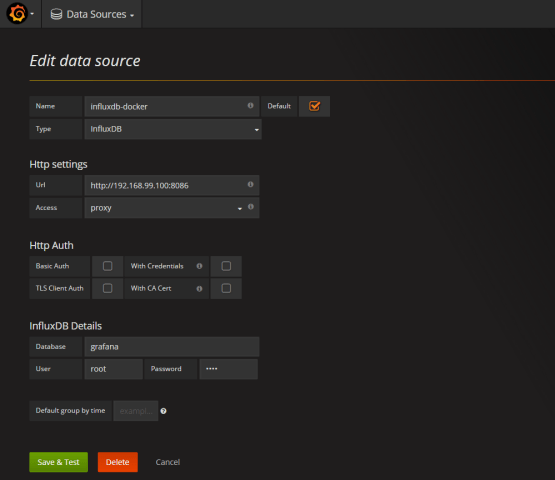The width and height of the screenshot is (555, 480).
Task: Click the Default group by time input
Action: coord(136,411)
